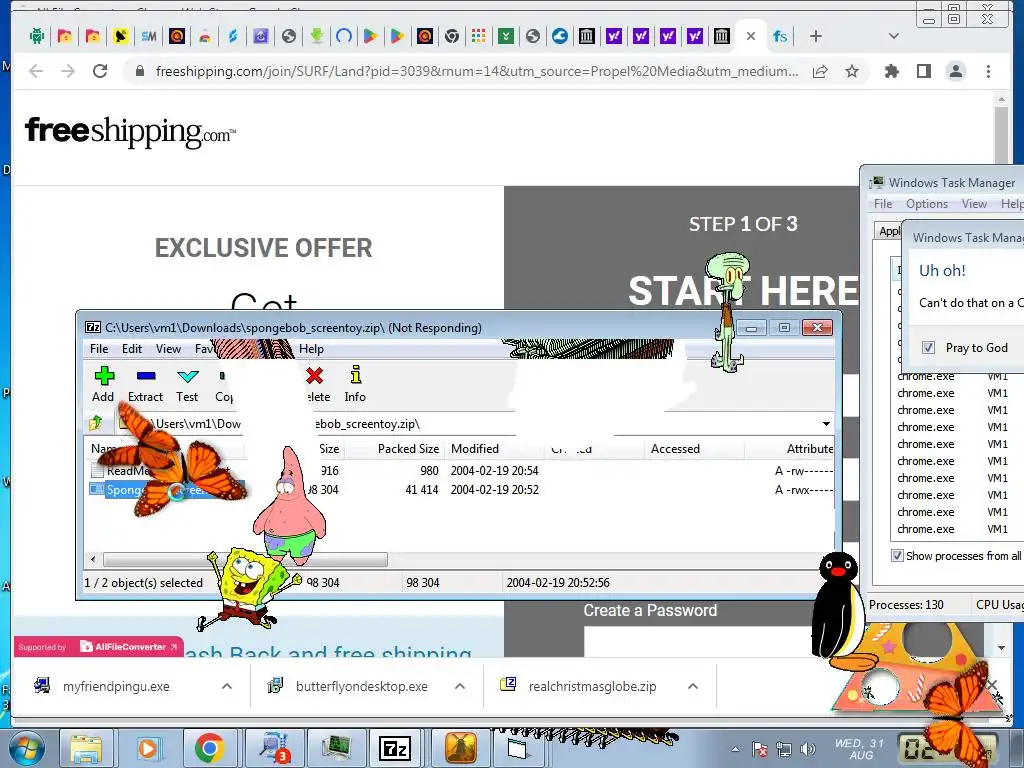Image resolution: width=1024 pixels, height=768 pixels.
Task: Switch to the SM tab
Action: coord(149,36)
